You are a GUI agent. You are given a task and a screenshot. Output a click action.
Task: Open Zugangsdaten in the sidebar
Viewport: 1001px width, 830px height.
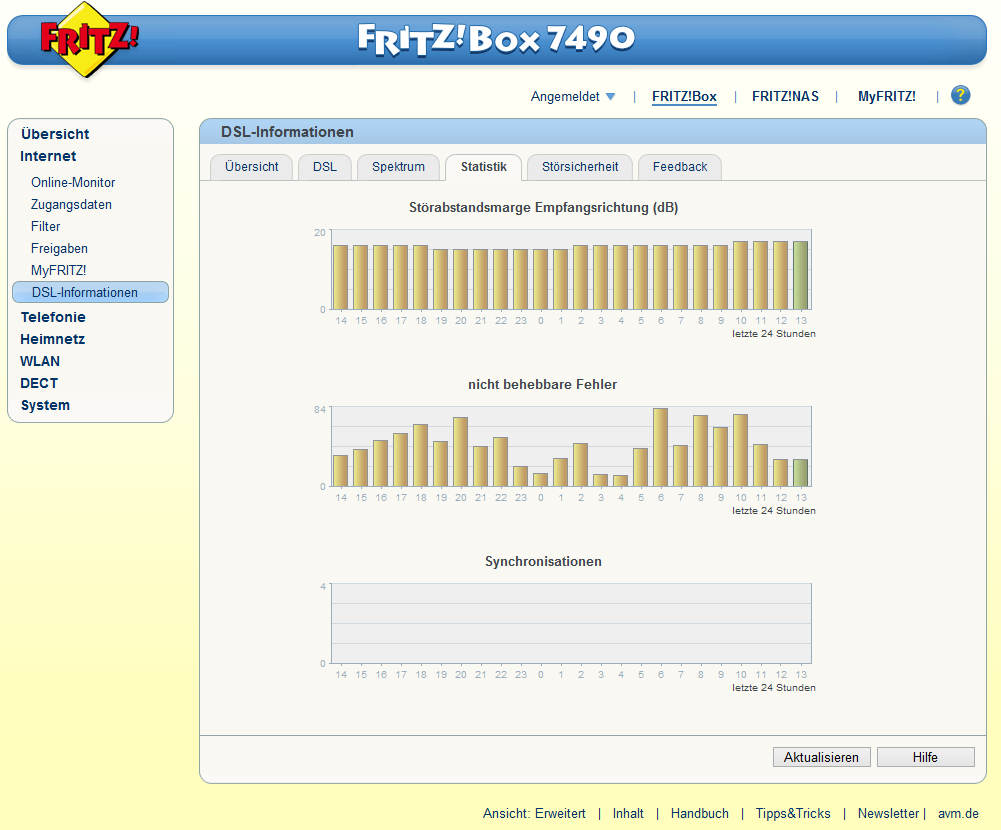click(x=71, y=204)
